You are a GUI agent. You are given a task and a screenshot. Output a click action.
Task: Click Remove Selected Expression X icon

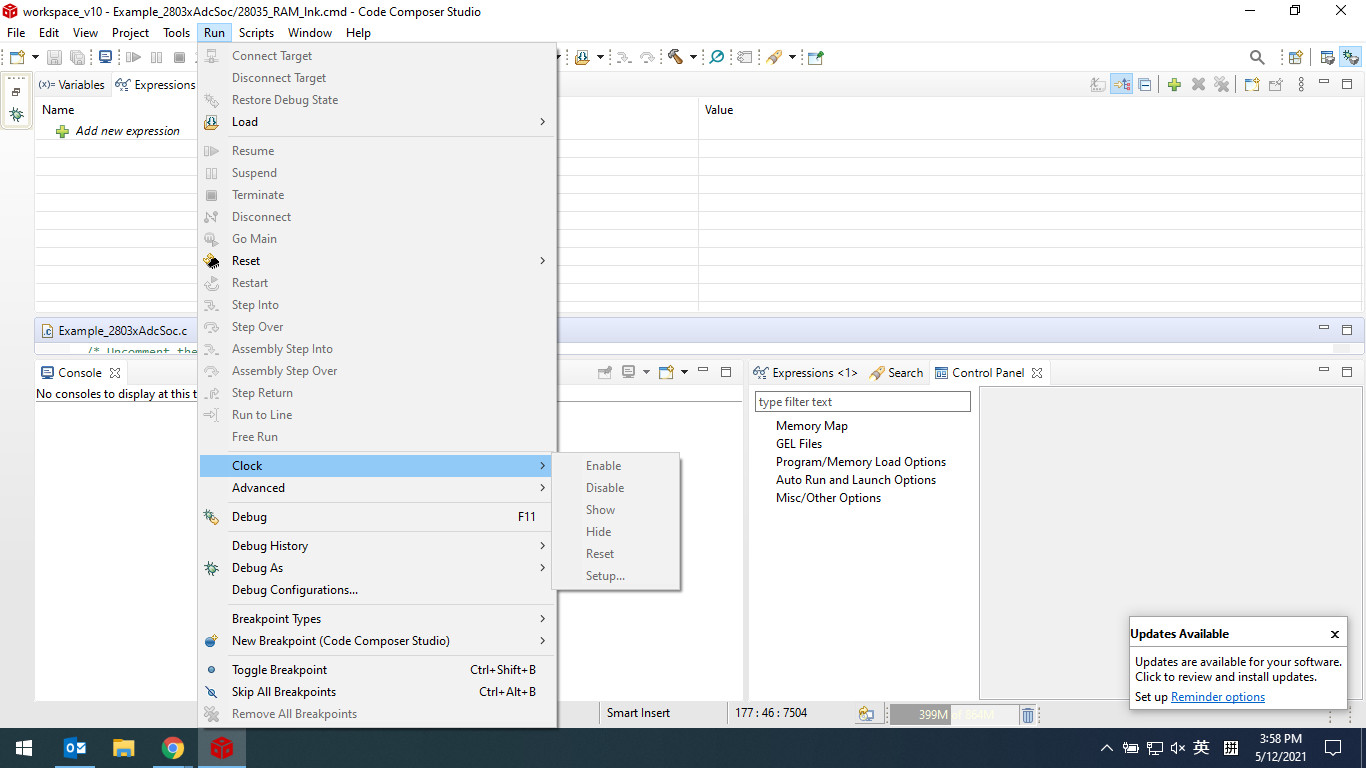coord(1198,85)
